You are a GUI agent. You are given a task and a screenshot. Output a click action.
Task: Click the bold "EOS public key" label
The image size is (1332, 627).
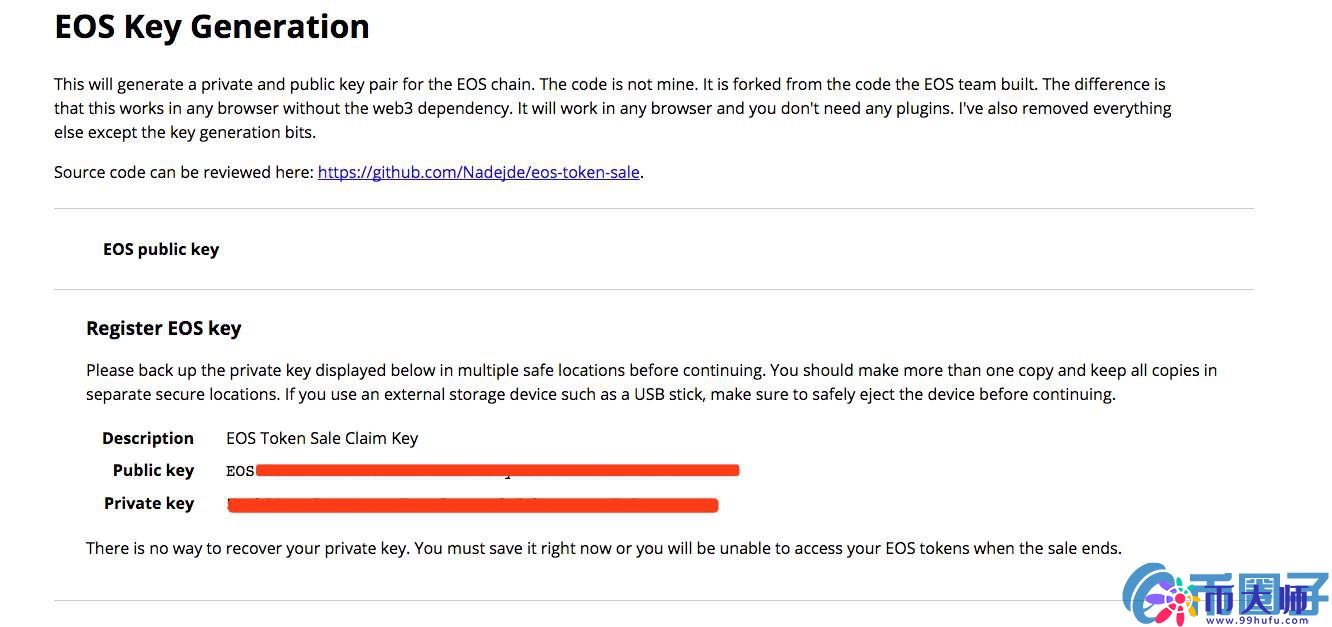pyautogui.click(x=161, y=249)
